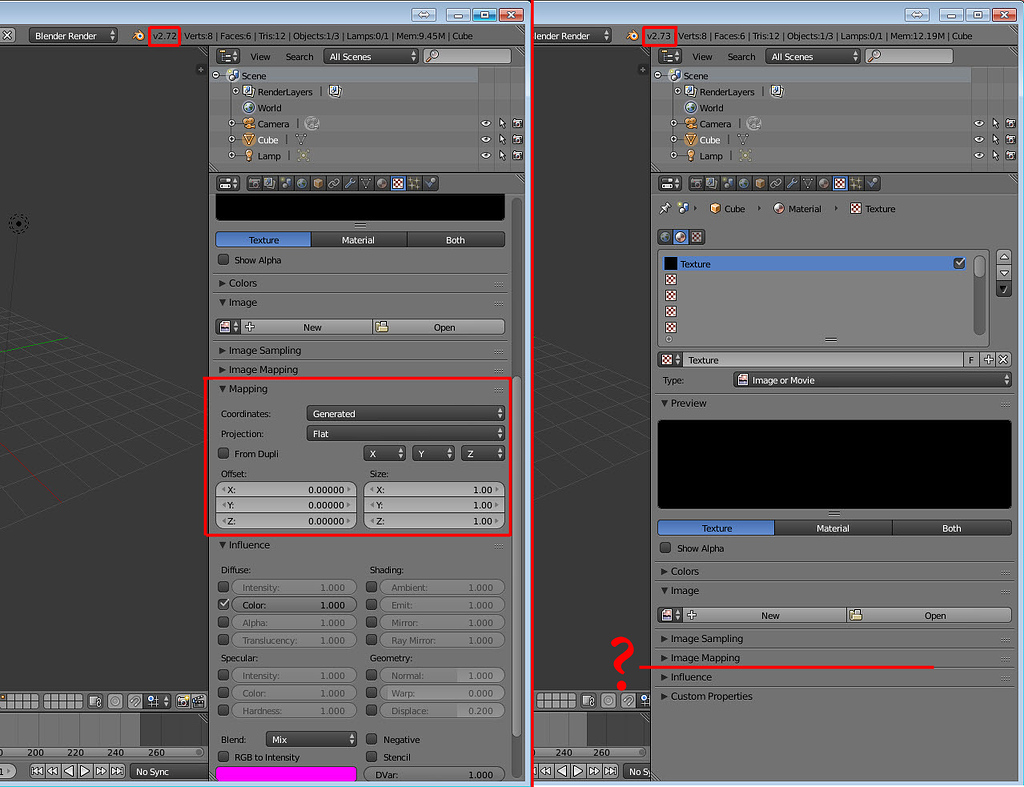Screen dimensions: 1024x787
Task: Open Physics tab in right window
Action: click(872, 184)
